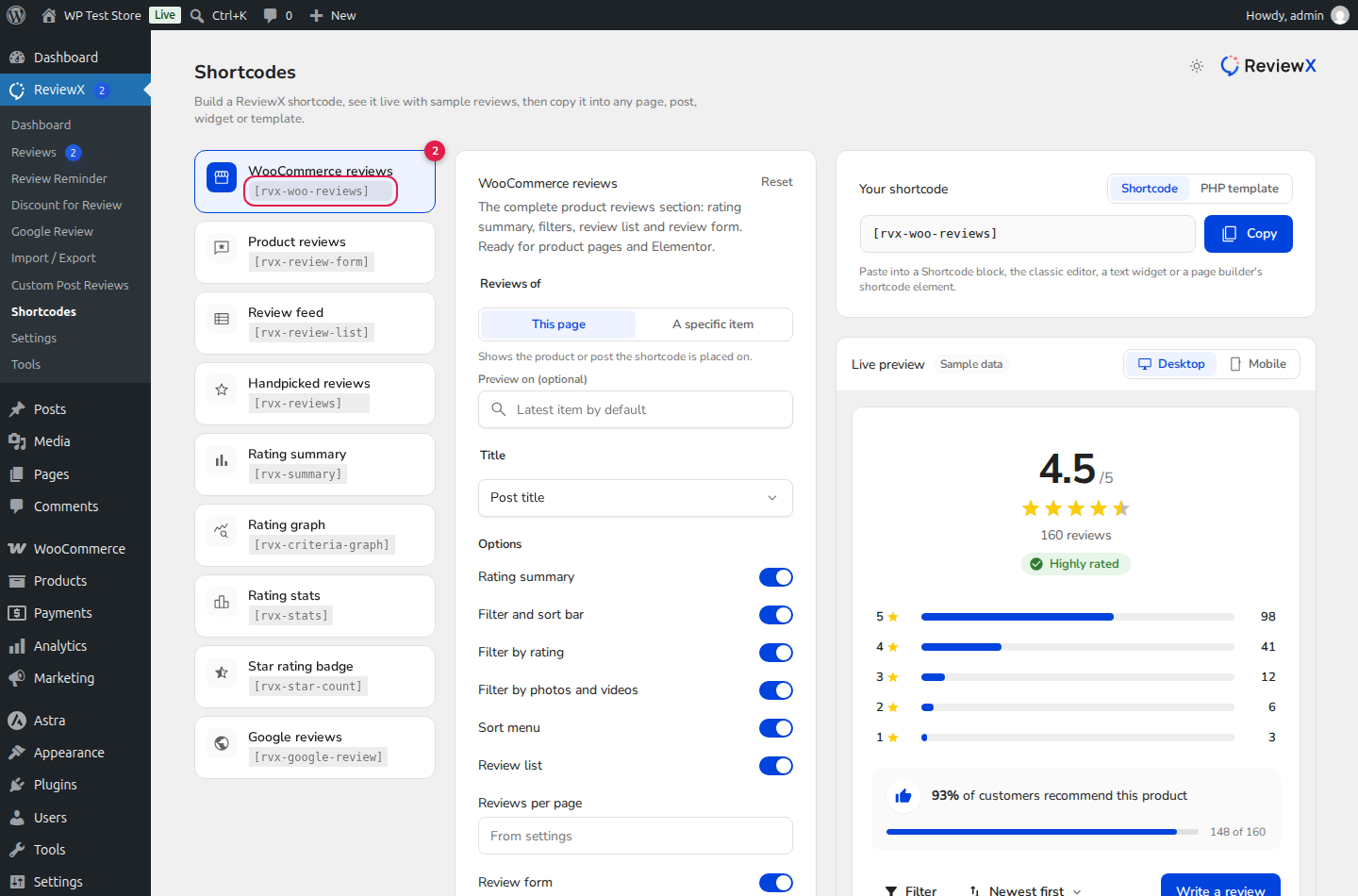The image size is (1358, 896).
Task: Open Review Reminder submenu item
Action: (x=59, y=178)
